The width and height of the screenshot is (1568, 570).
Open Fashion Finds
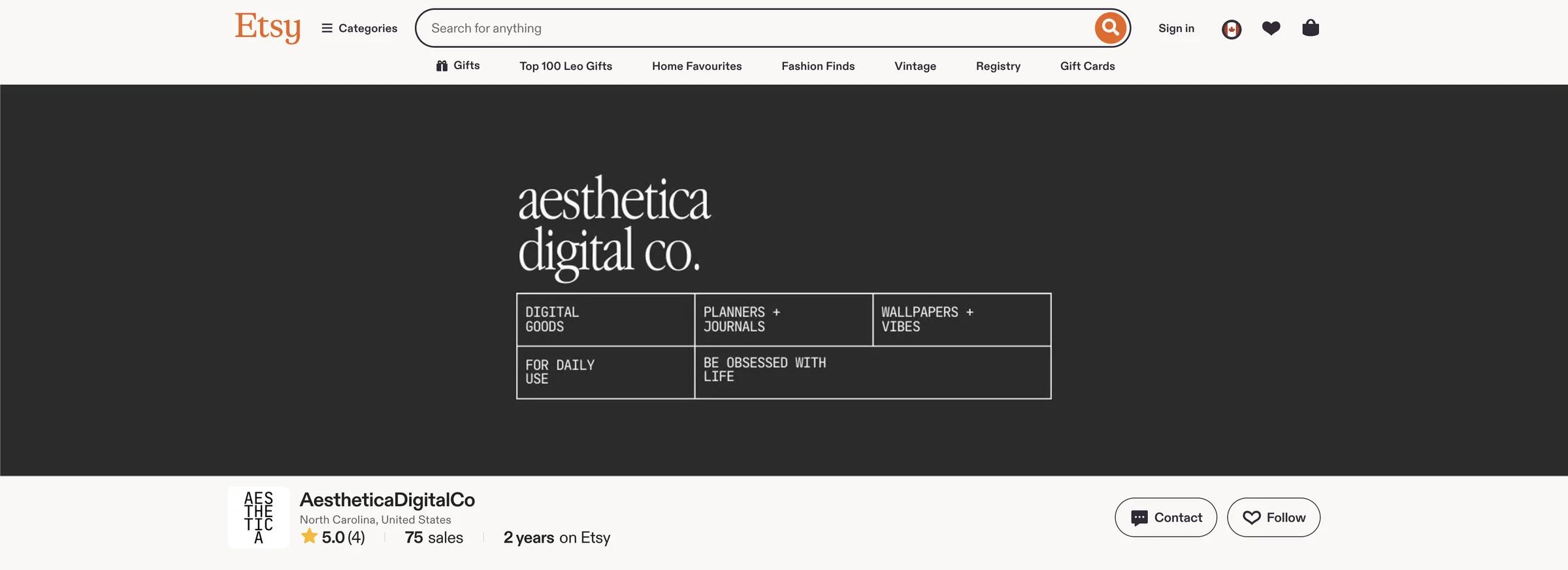pos(818,66)
